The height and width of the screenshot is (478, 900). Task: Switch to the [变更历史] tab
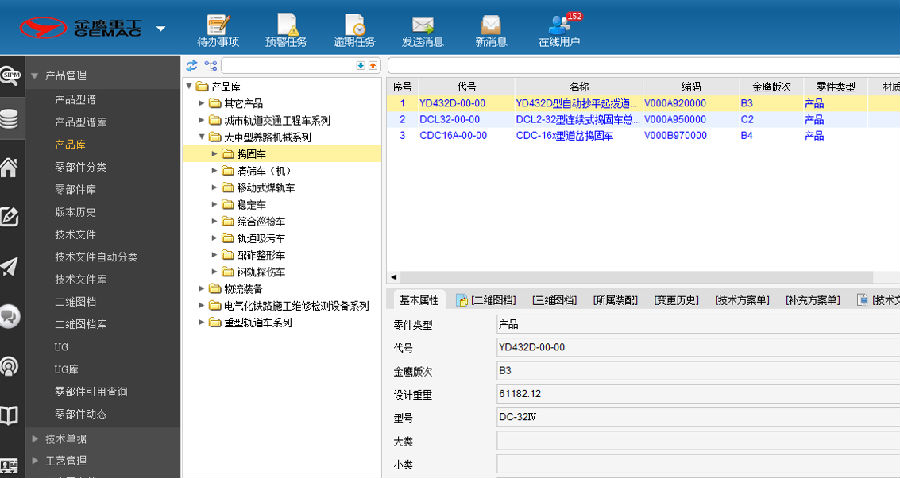pos(676,300)
